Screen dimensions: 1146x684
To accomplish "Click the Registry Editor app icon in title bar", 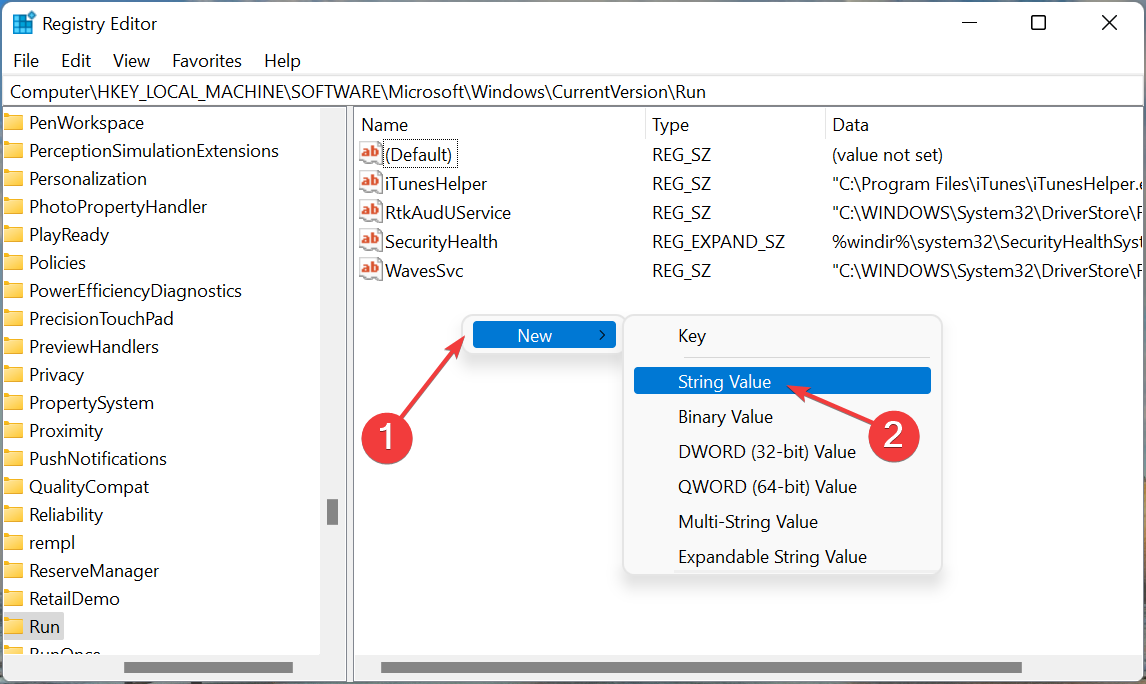I will (x=23, y=23).
